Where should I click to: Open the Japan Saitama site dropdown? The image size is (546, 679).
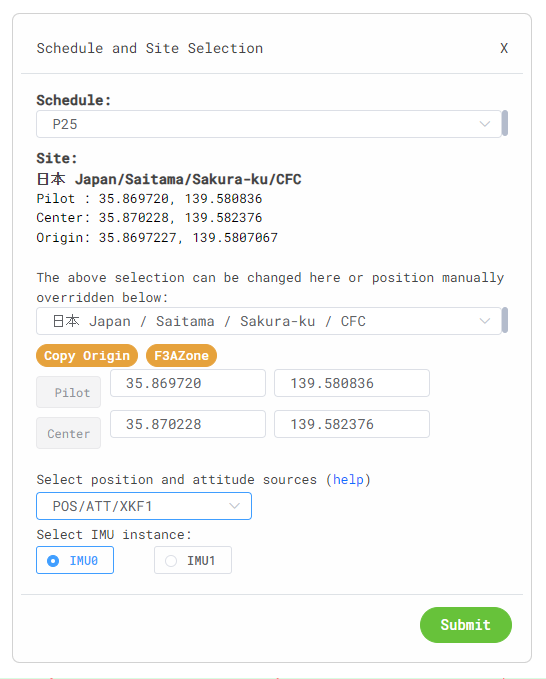pos(268,321)
